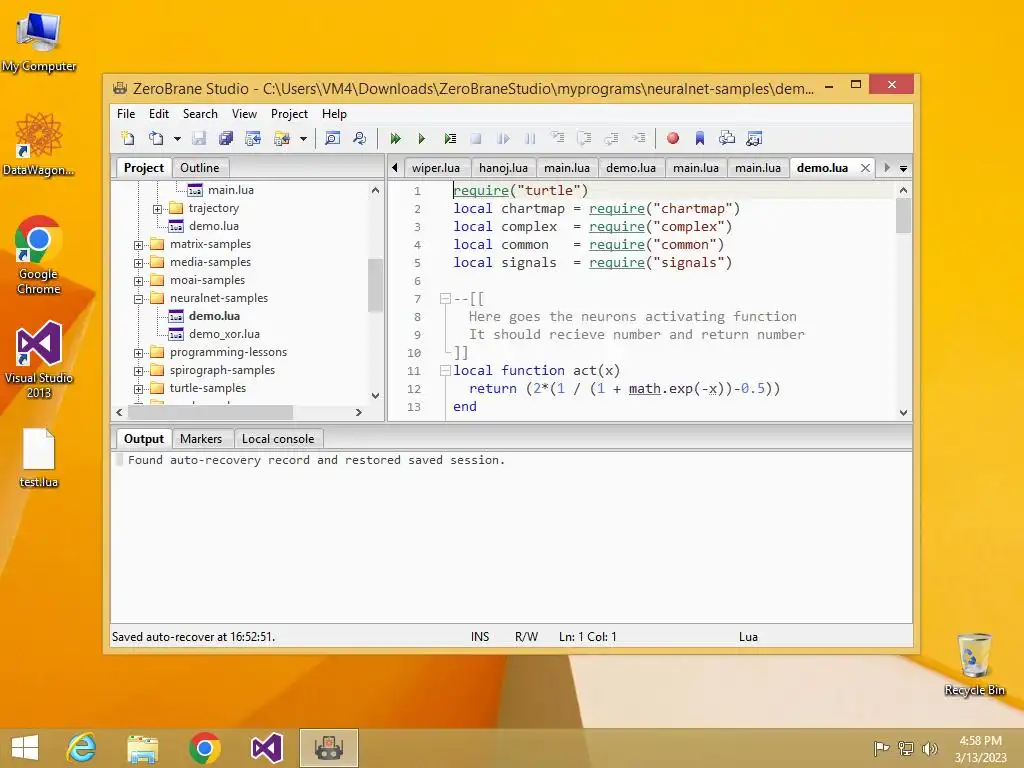Switch to the Outline tab
1024x768 pixels.
coord(200,168)
